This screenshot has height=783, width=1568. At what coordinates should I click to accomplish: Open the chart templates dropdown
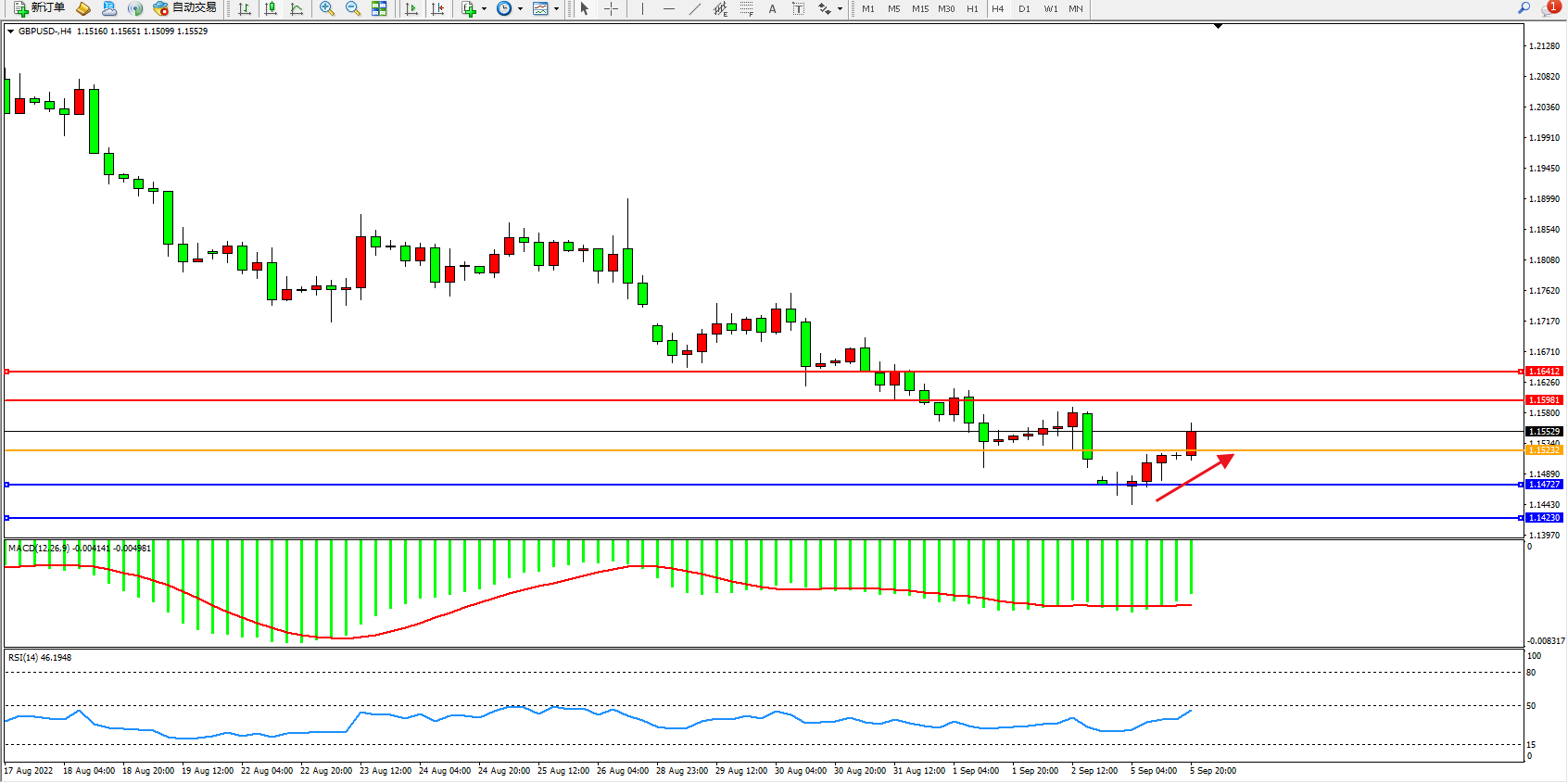coord(546,8)
